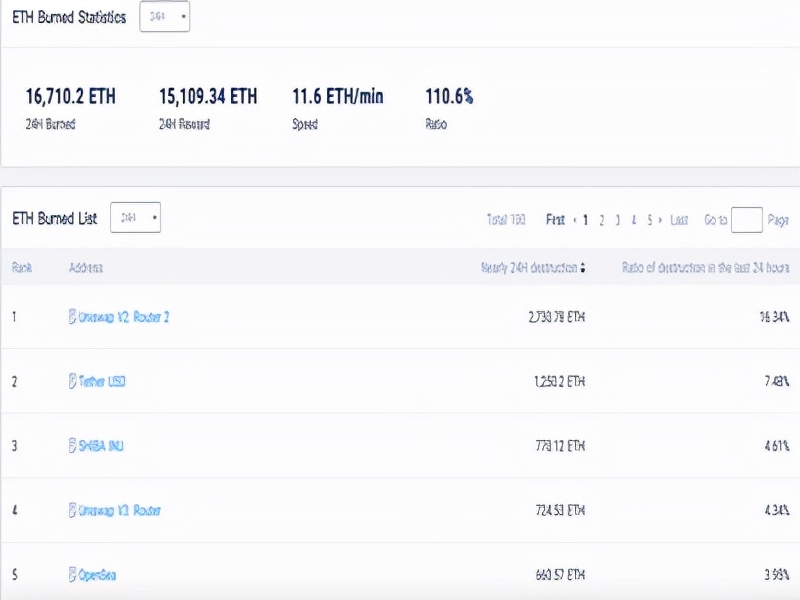Viewport: 800px width, 600px height.
Task: Click contract icon beside Uniswap V2 Router 2
Action: point(72,317)
